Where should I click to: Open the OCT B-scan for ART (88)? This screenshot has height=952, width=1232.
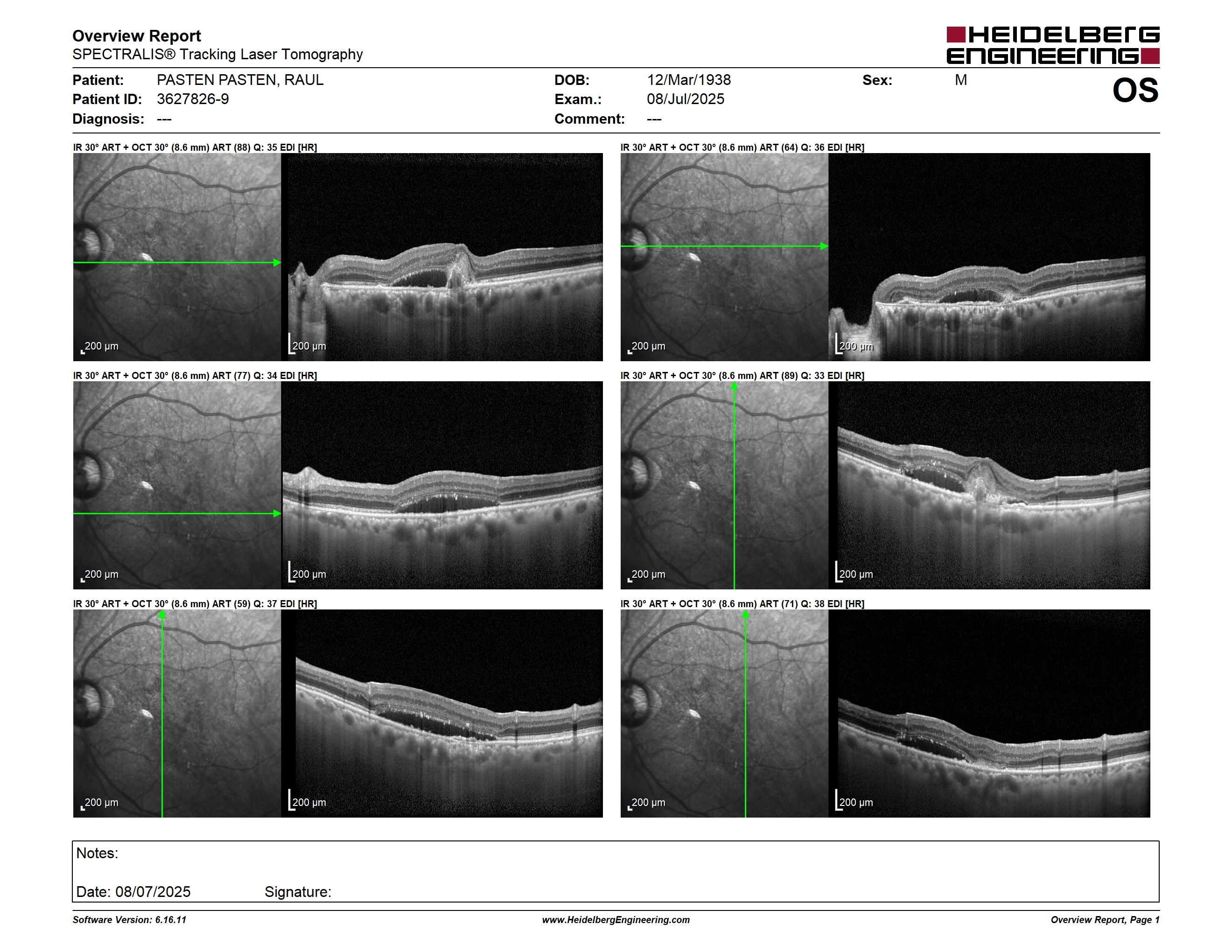coord(442,257)
